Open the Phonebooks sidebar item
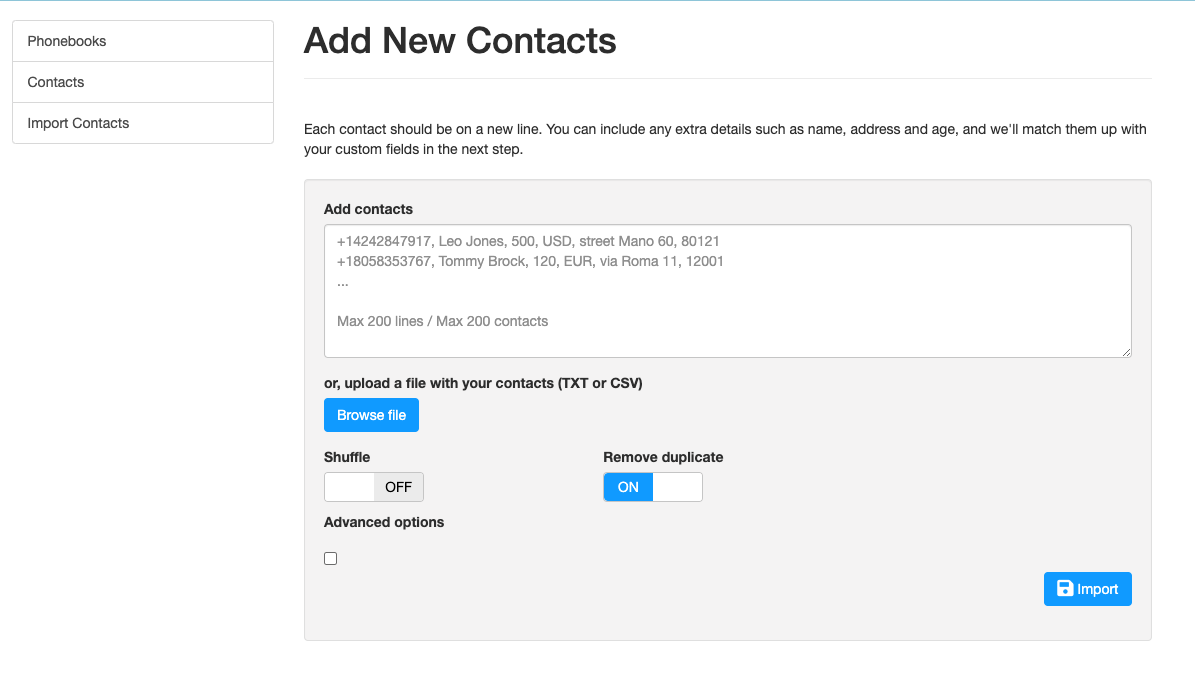The height and width of the screenshot is (689, 1195). [x=143, y=41]
